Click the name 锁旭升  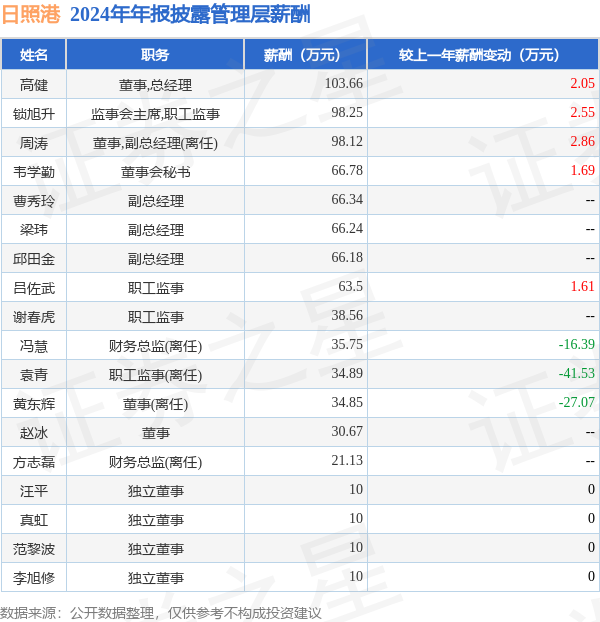pos(34,114)
